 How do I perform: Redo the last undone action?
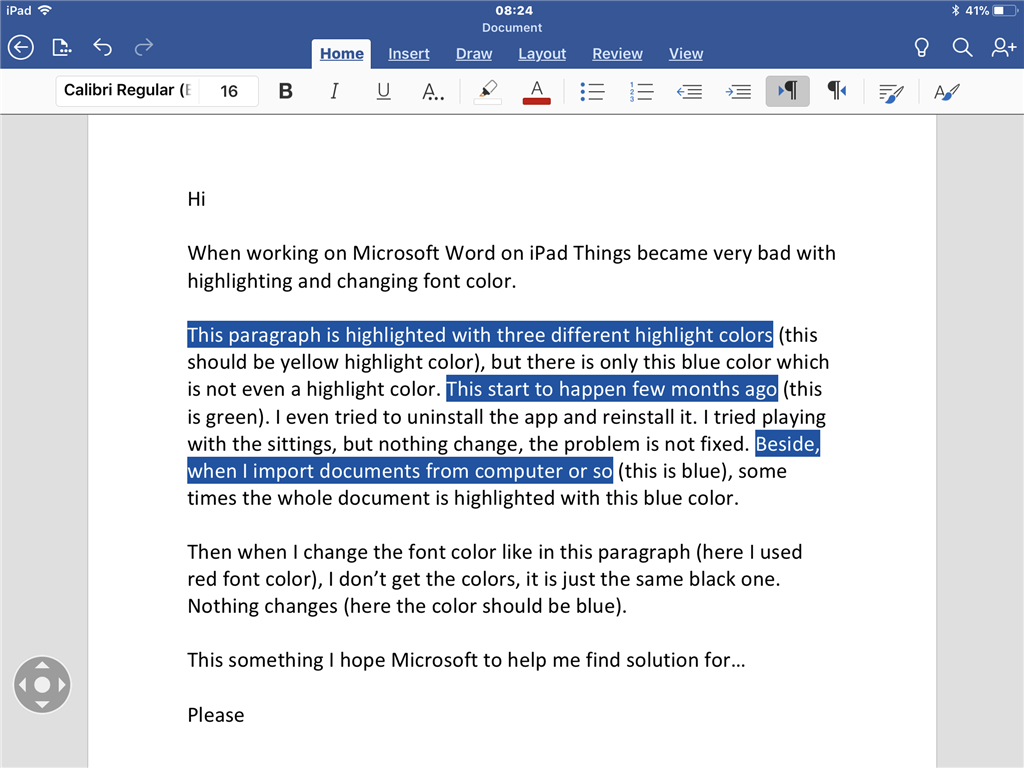point(144,47)
